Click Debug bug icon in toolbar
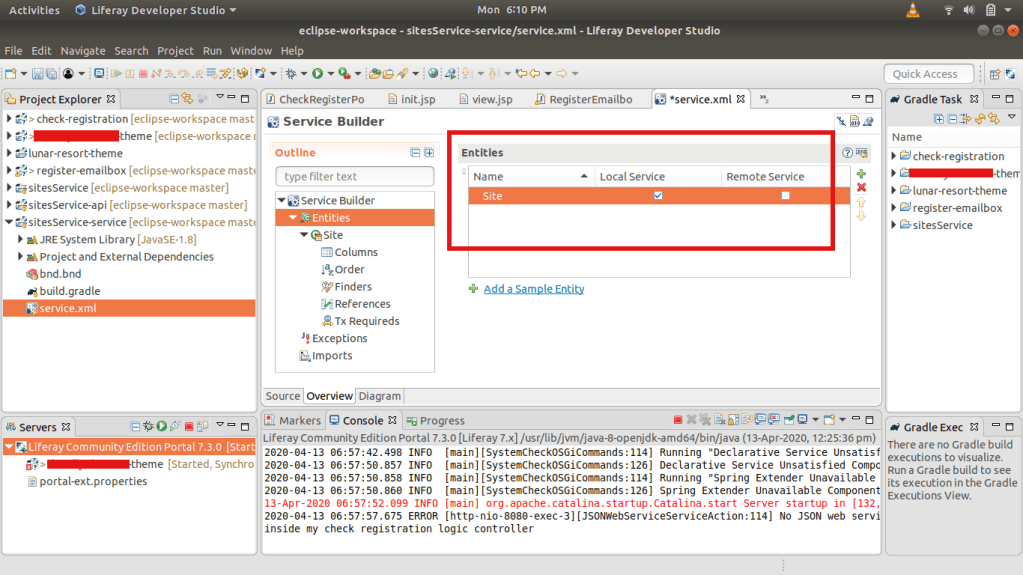This screenshot has width=1023, height=575. tap(290, 74)
